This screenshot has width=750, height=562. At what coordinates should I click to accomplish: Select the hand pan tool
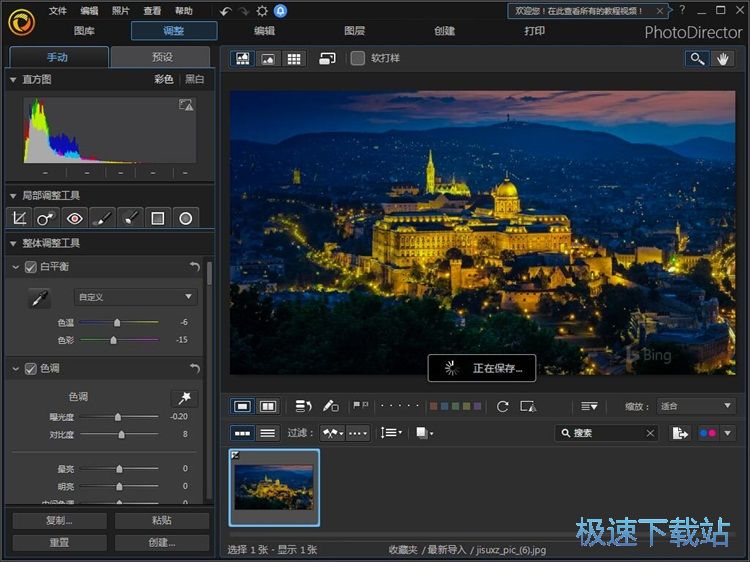[722, 59]
